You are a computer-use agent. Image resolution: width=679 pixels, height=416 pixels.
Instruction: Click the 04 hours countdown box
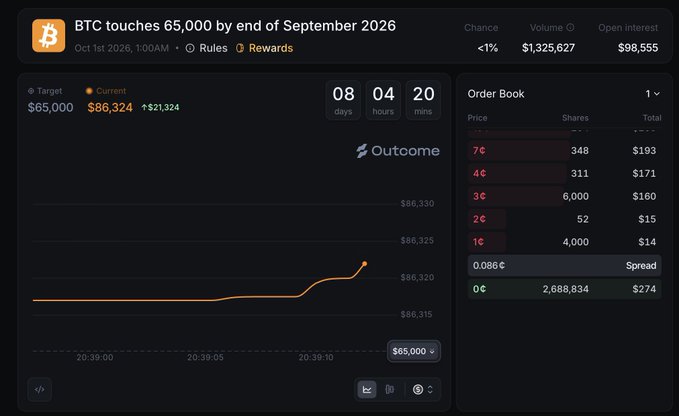pos(383,100)
